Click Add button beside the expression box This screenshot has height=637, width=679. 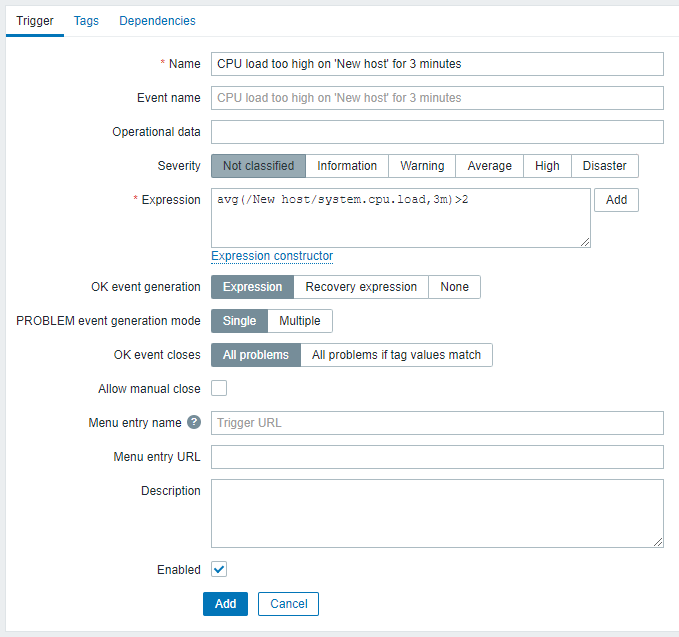click(616, 200)
